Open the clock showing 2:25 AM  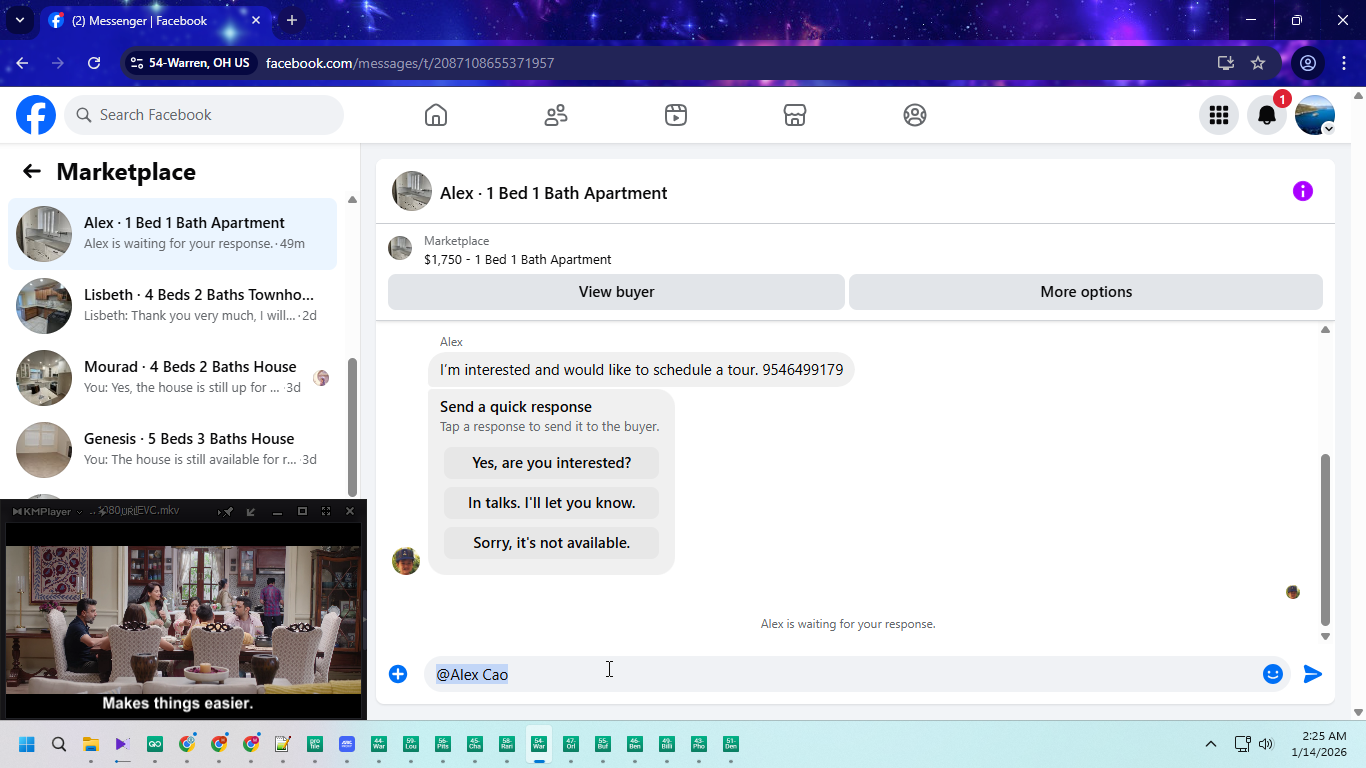pos(1318,744)
